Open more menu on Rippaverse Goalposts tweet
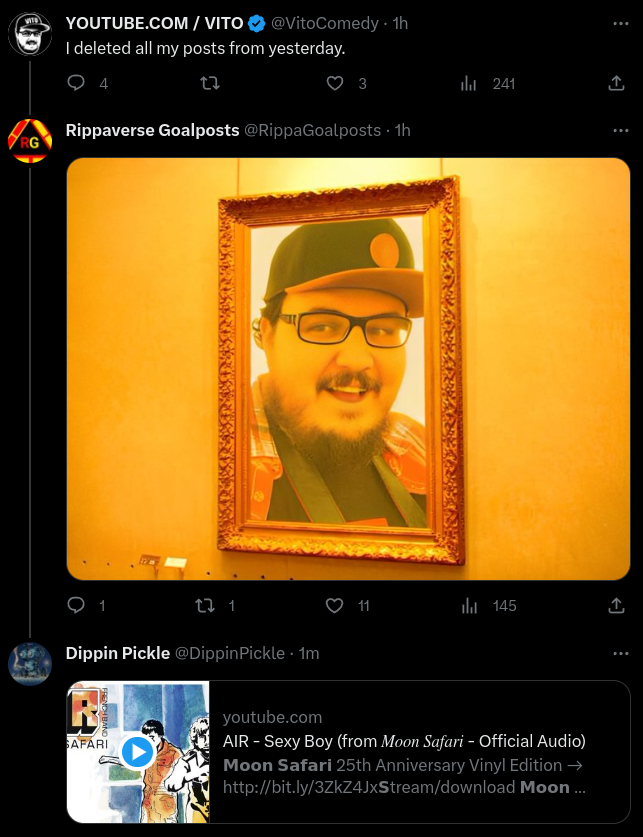 pyautogui.click(x=621, y=130)
